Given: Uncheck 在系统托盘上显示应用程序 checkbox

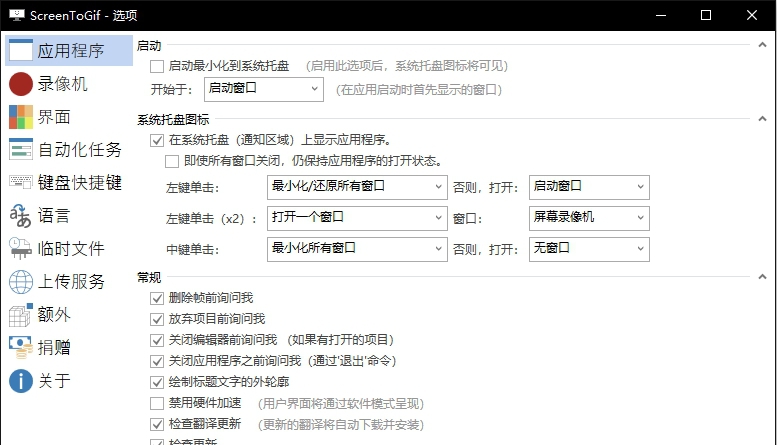Looking at the screenshot, I should (x=157, y=140).
